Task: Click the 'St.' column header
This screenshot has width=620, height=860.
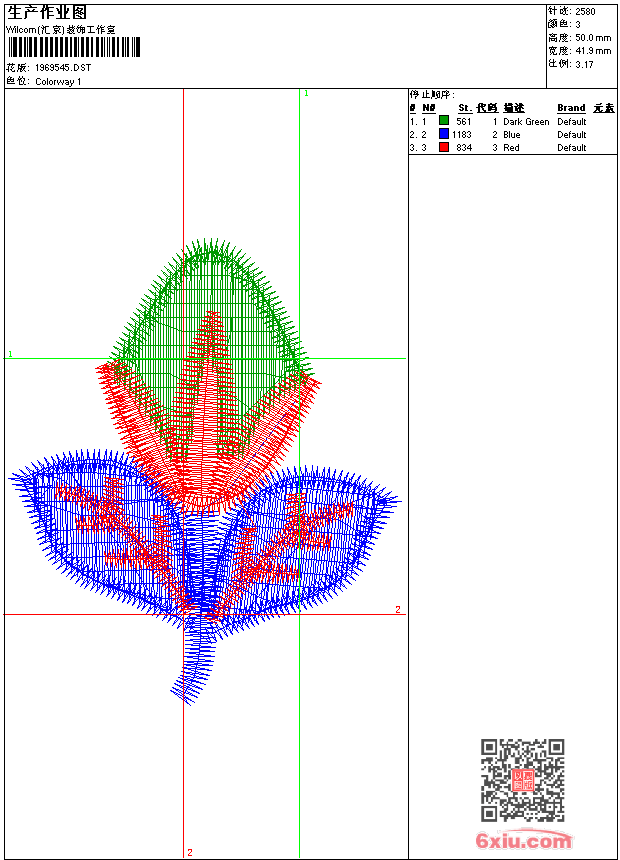Action: 465,108
